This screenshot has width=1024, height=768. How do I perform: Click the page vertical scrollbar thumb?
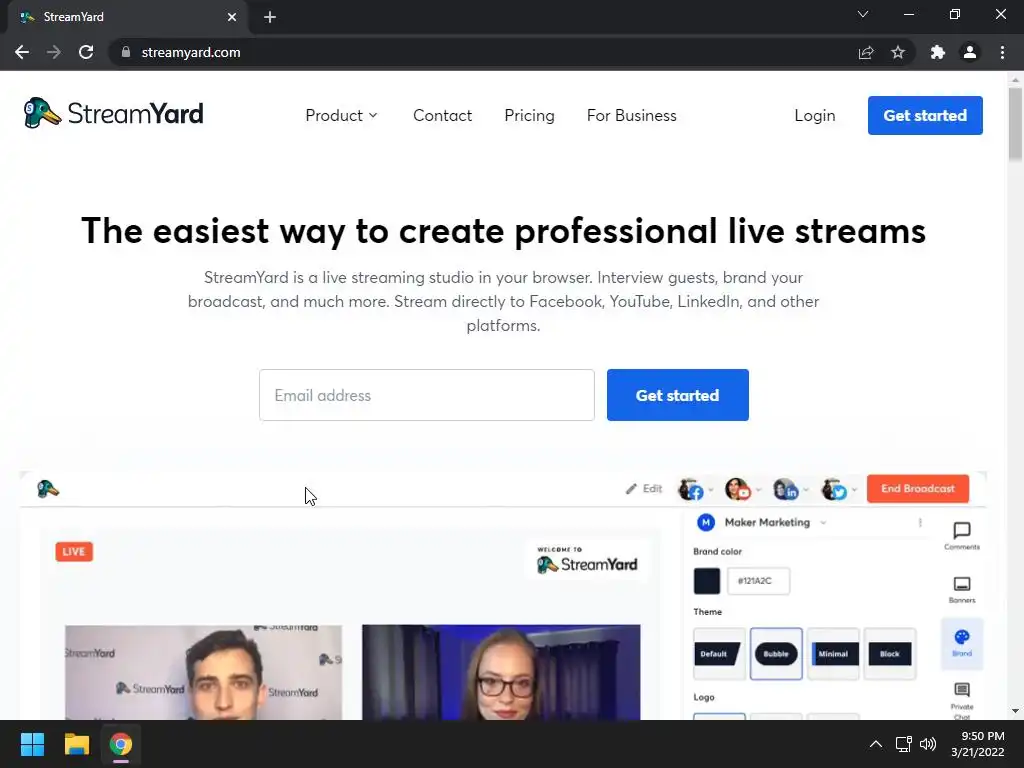[x=1015, y=124]
